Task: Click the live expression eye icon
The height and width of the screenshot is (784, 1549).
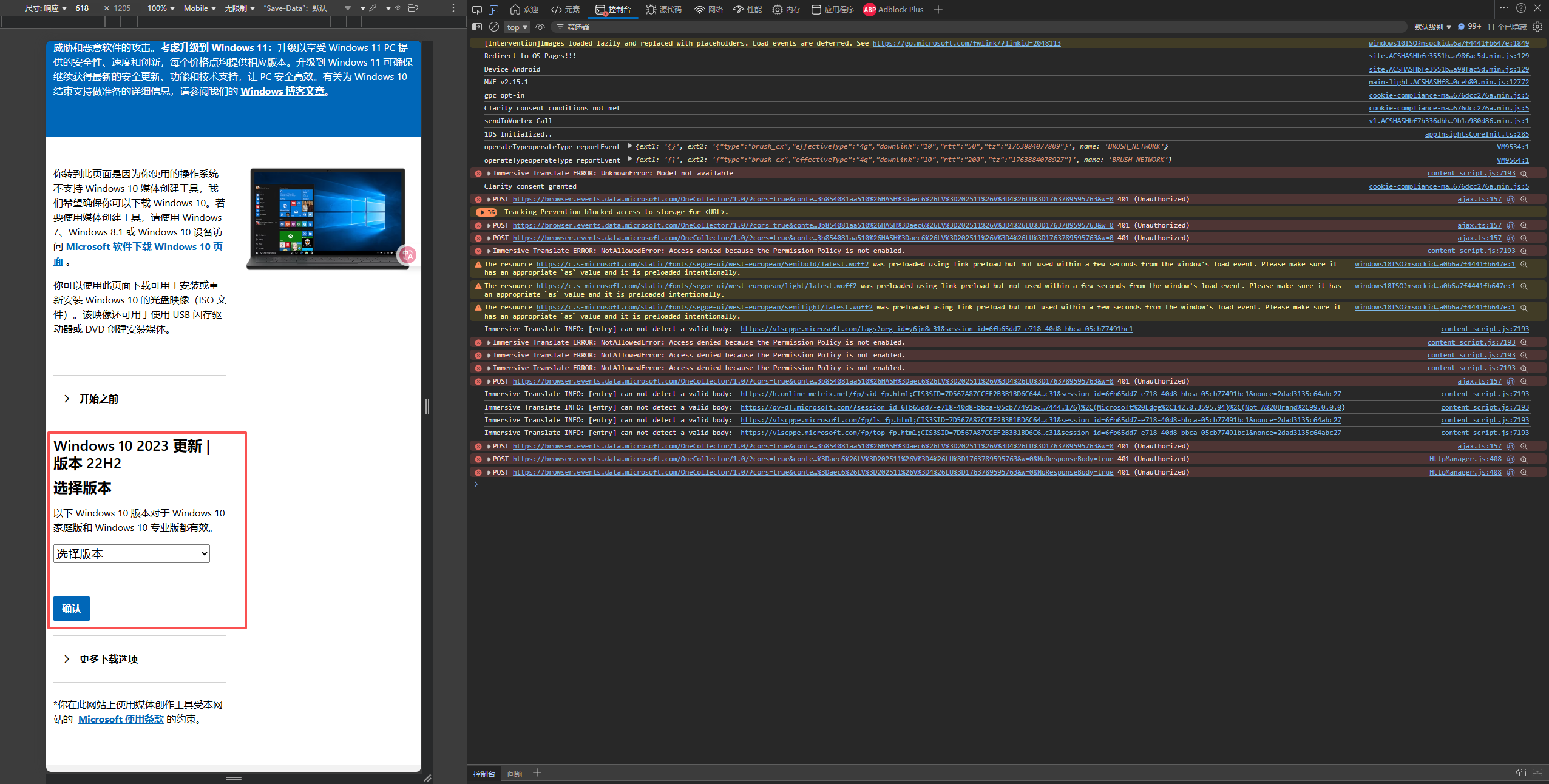Action: (x=540, y=27)
